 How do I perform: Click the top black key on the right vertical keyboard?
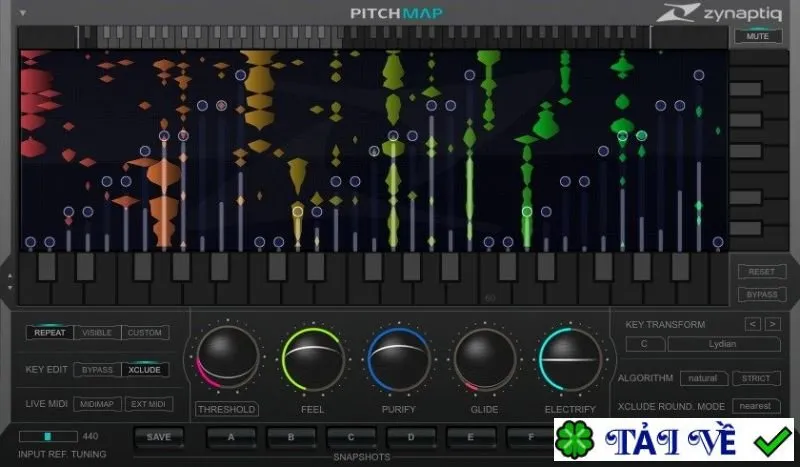coord(745,89)
